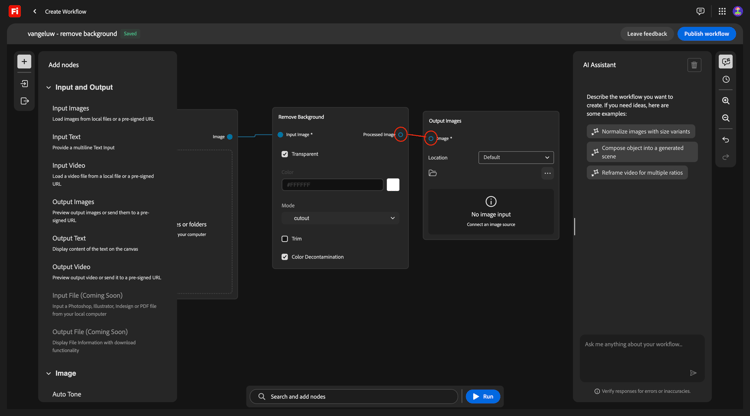This screenshot has width=750, height=416.
Task: Open the folder icon in Output Images node
Action: point(432,173)
